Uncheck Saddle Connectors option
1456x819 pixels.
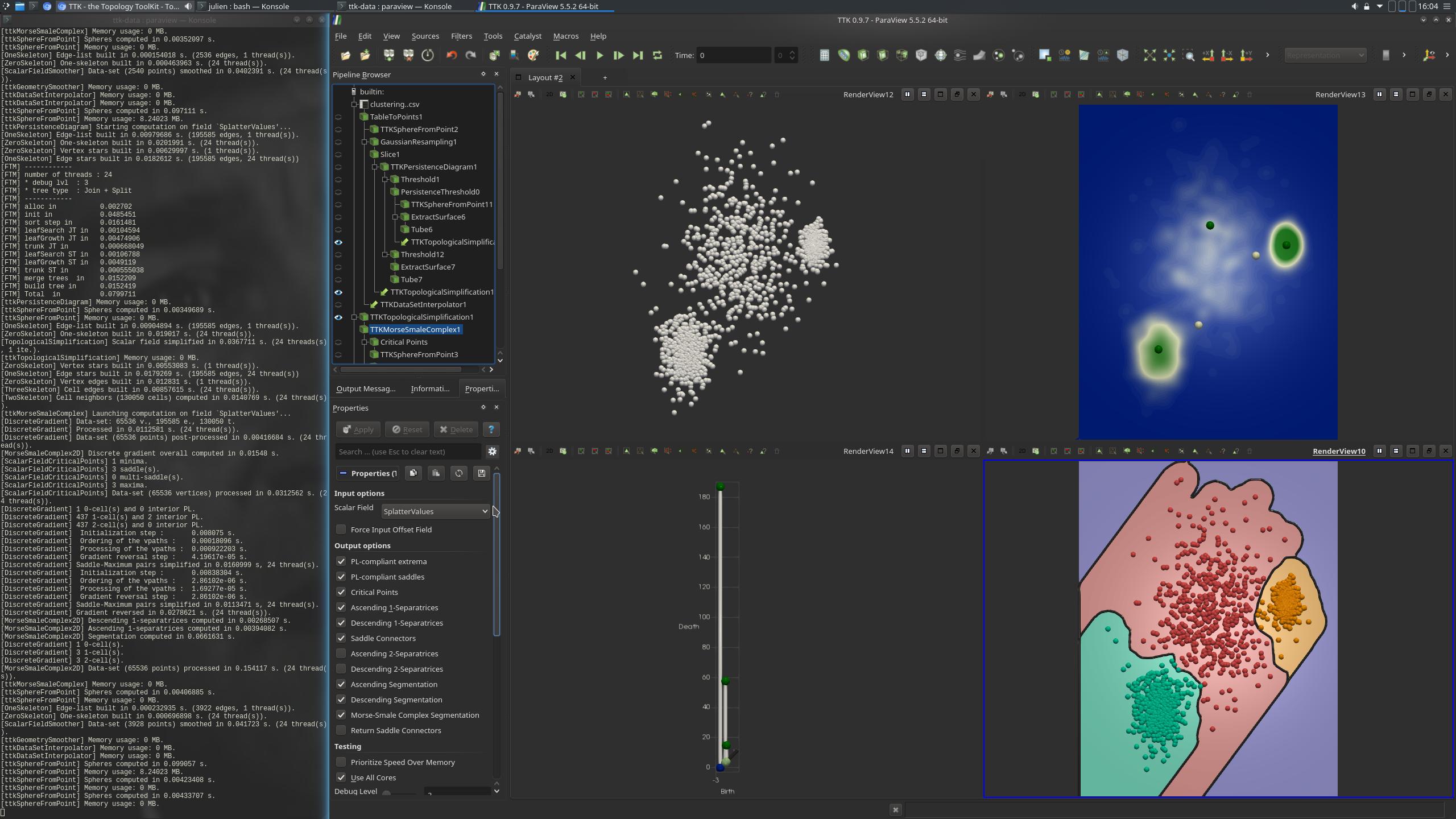pyautogui.click(x=341, y=638)
